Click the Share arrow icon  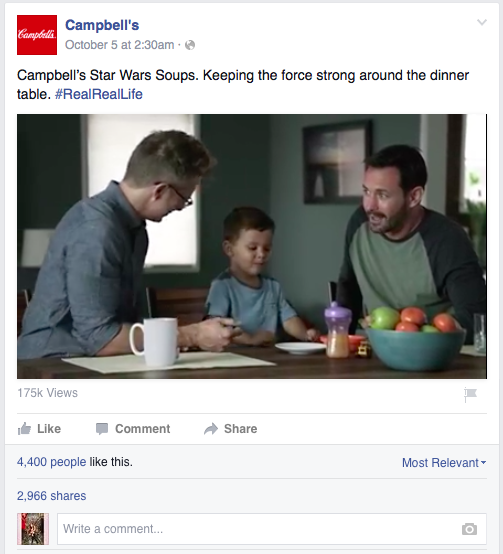[211, 429]
